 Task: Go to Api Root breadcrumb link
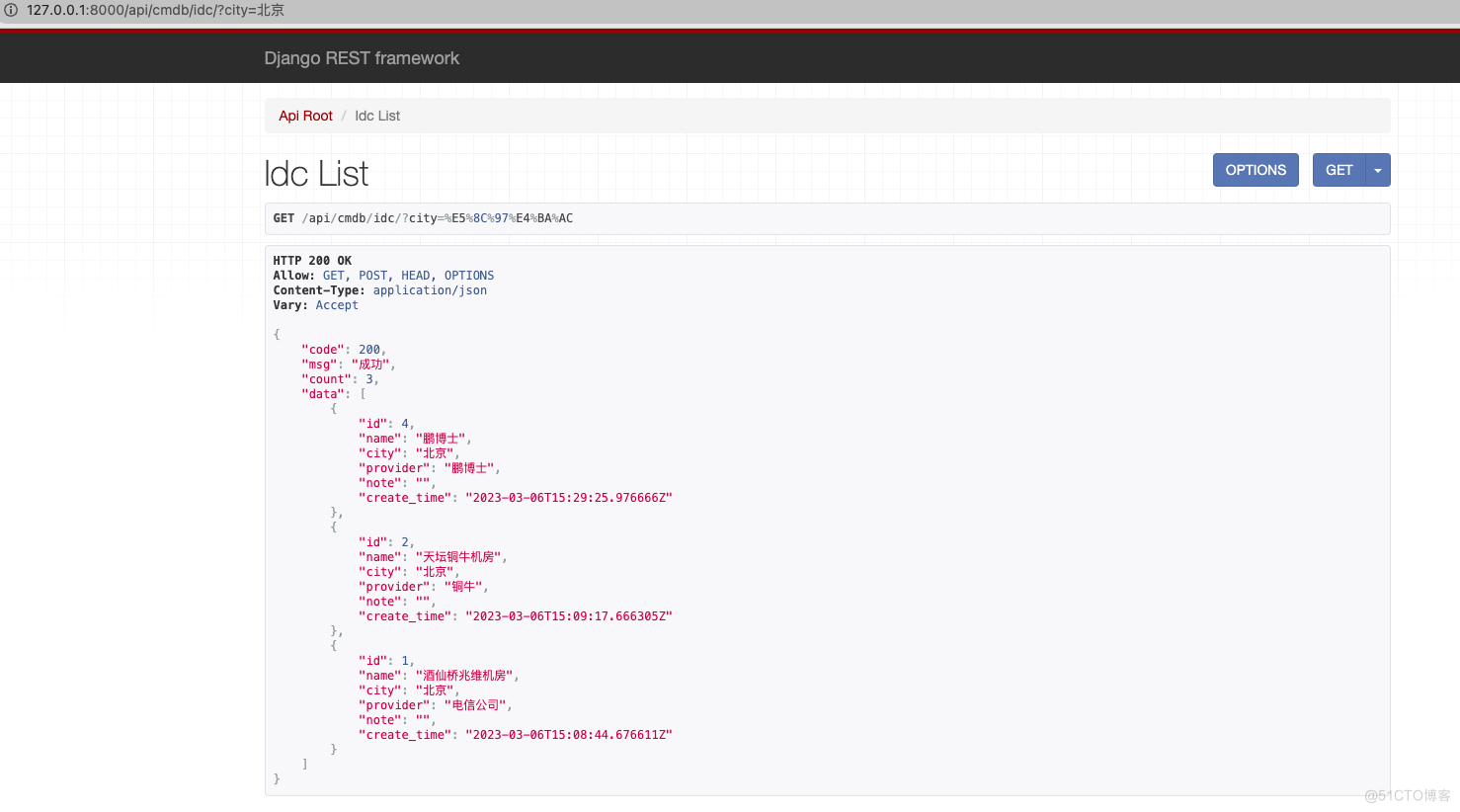tap(305, 116)
